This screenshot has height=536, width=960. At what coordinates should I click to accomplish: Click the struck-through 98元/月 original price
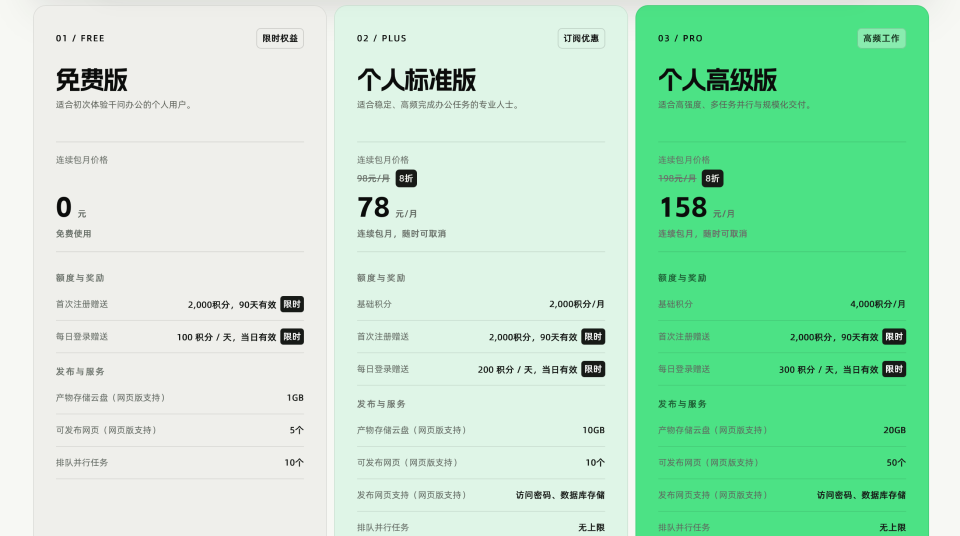click(x=373, y=178)
